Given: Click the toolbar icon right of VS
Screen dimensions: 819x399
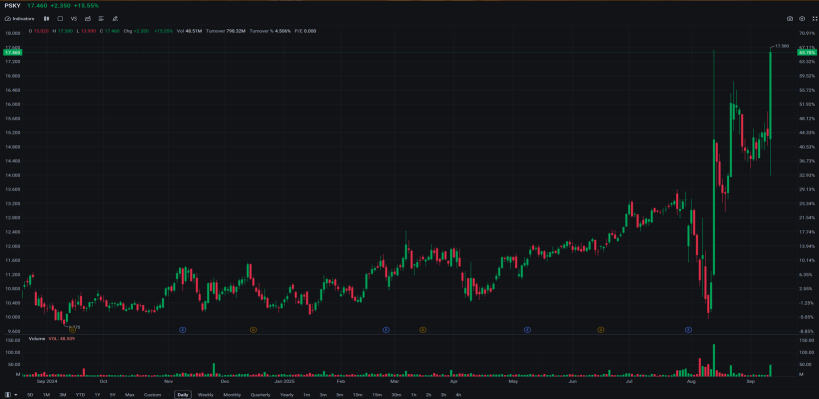Looking at the screenshot, I should pyautogui.click(x=88, y=18).
